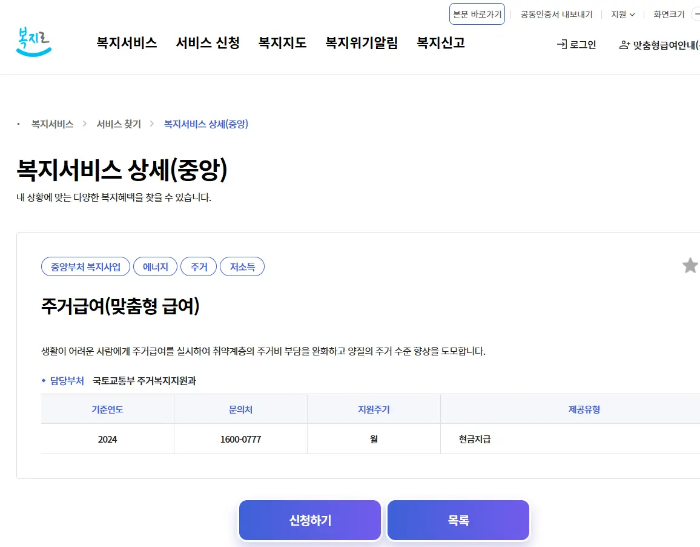This screenshot has width=700, height=547.
Task: Click the 에너지 tag
Action: 155,267
